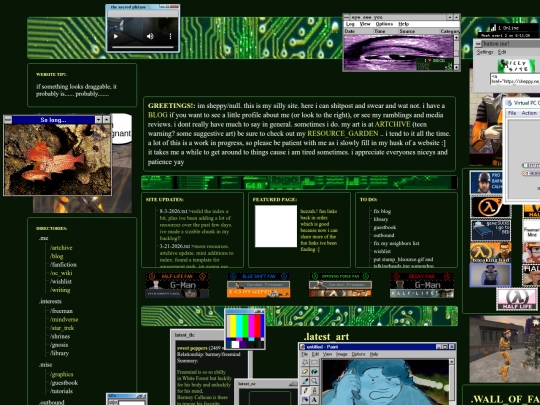
Task: Click the Half-Life 2 lambda stamp
Action: coord(490,207)
